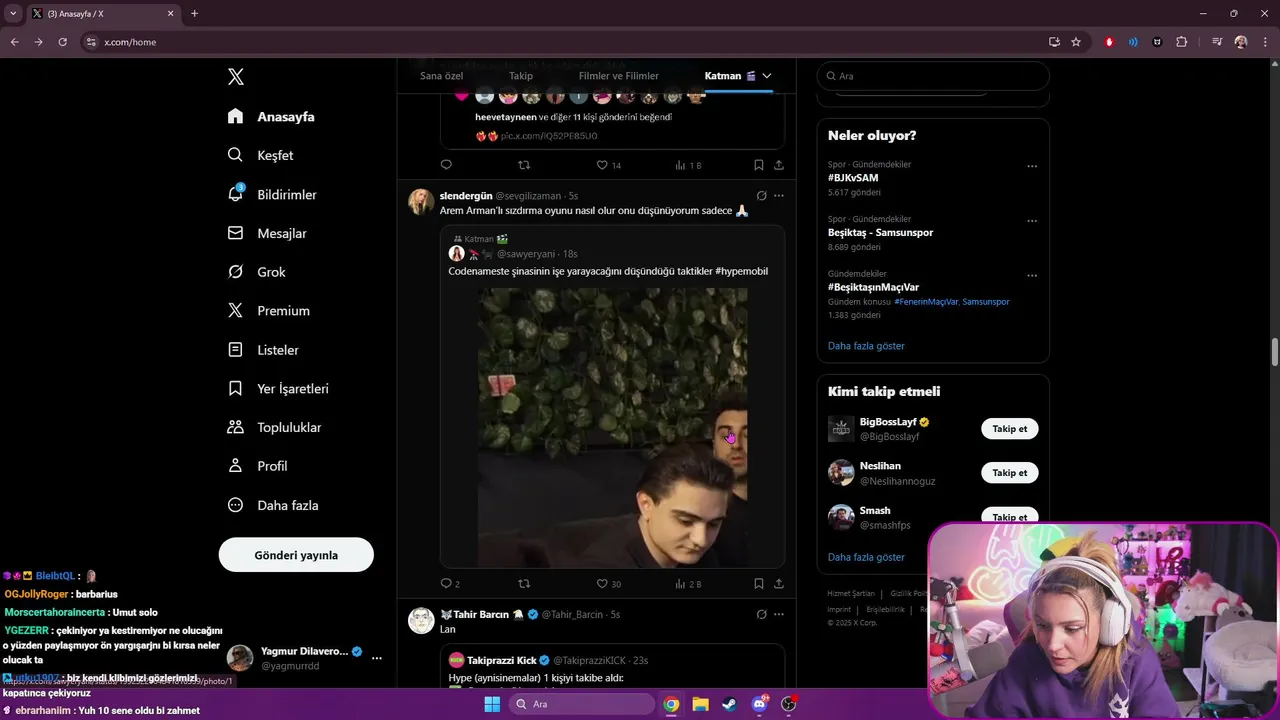This screenshot has height=720, width=1280.
Task: Bookmark the post with 14 likes
Action: (x=759, y=165)
